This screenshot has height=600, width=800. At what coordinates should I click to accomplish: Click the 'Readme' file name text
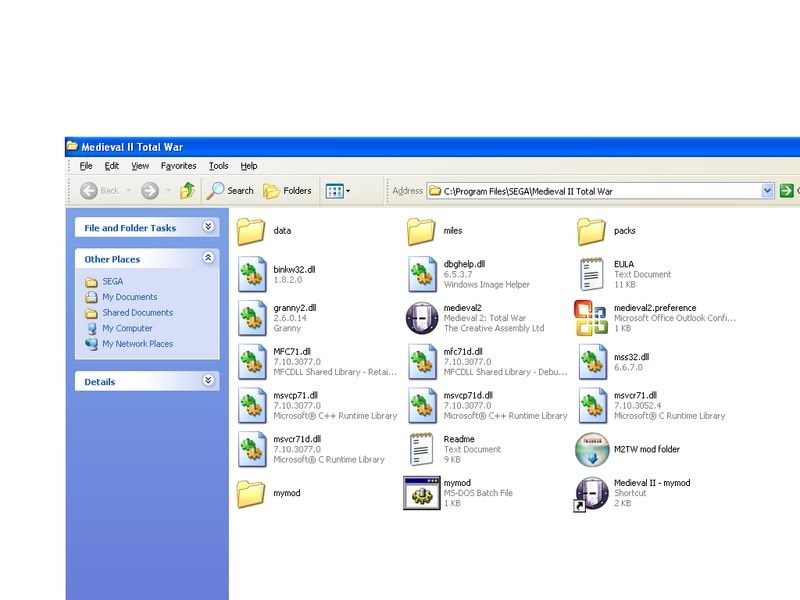click(x=459, y=439)
